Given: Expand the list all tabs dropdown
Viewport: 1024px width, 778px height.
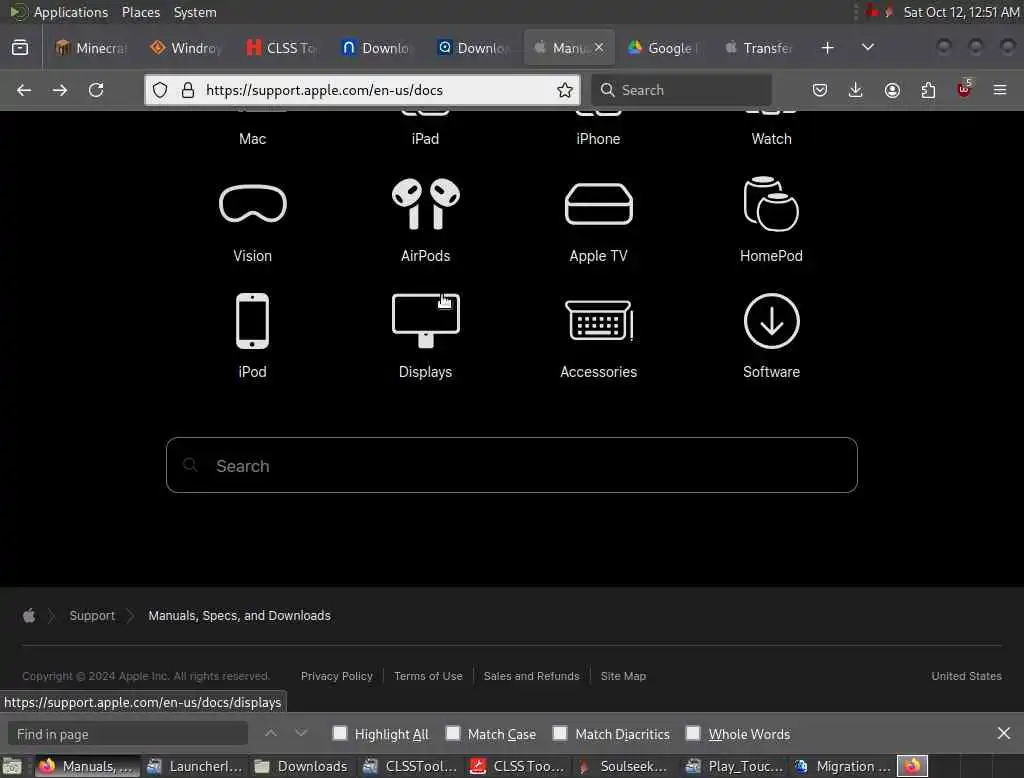Looking at the screenshot, I should coord(868,48).
